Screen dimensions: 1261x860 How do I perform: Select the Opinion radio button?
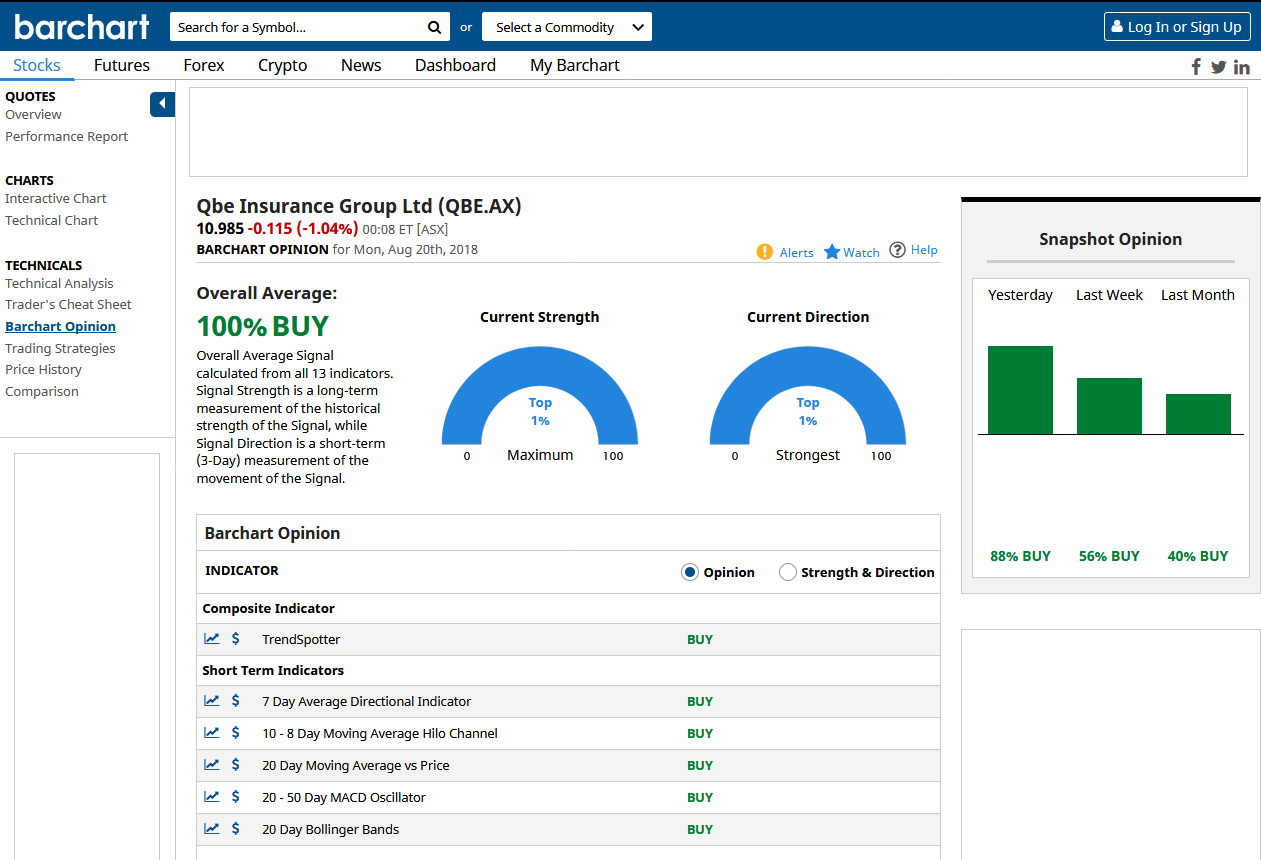click(x=690, y=572)
